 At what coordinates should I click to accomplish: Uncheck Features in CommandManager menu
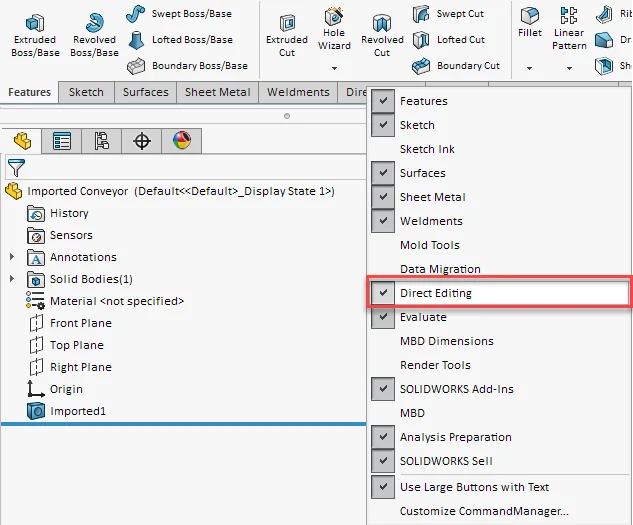tap(499, 101)
